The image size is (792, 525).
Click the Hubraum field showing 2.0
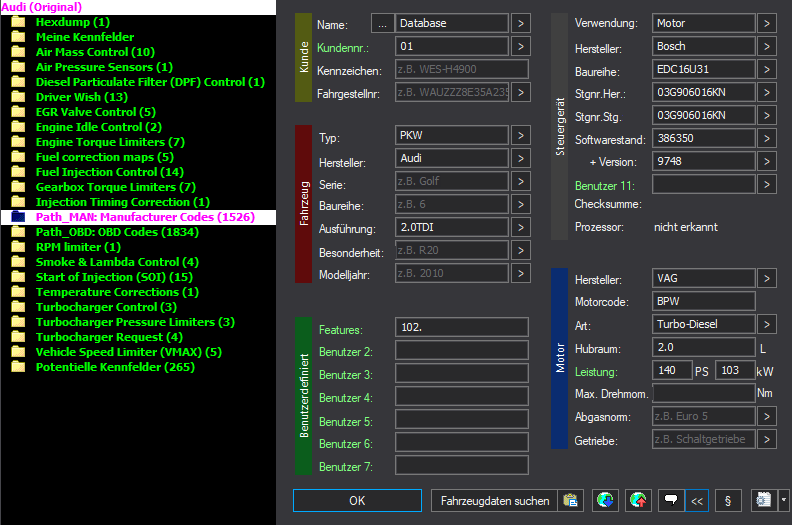pos(704,348)
